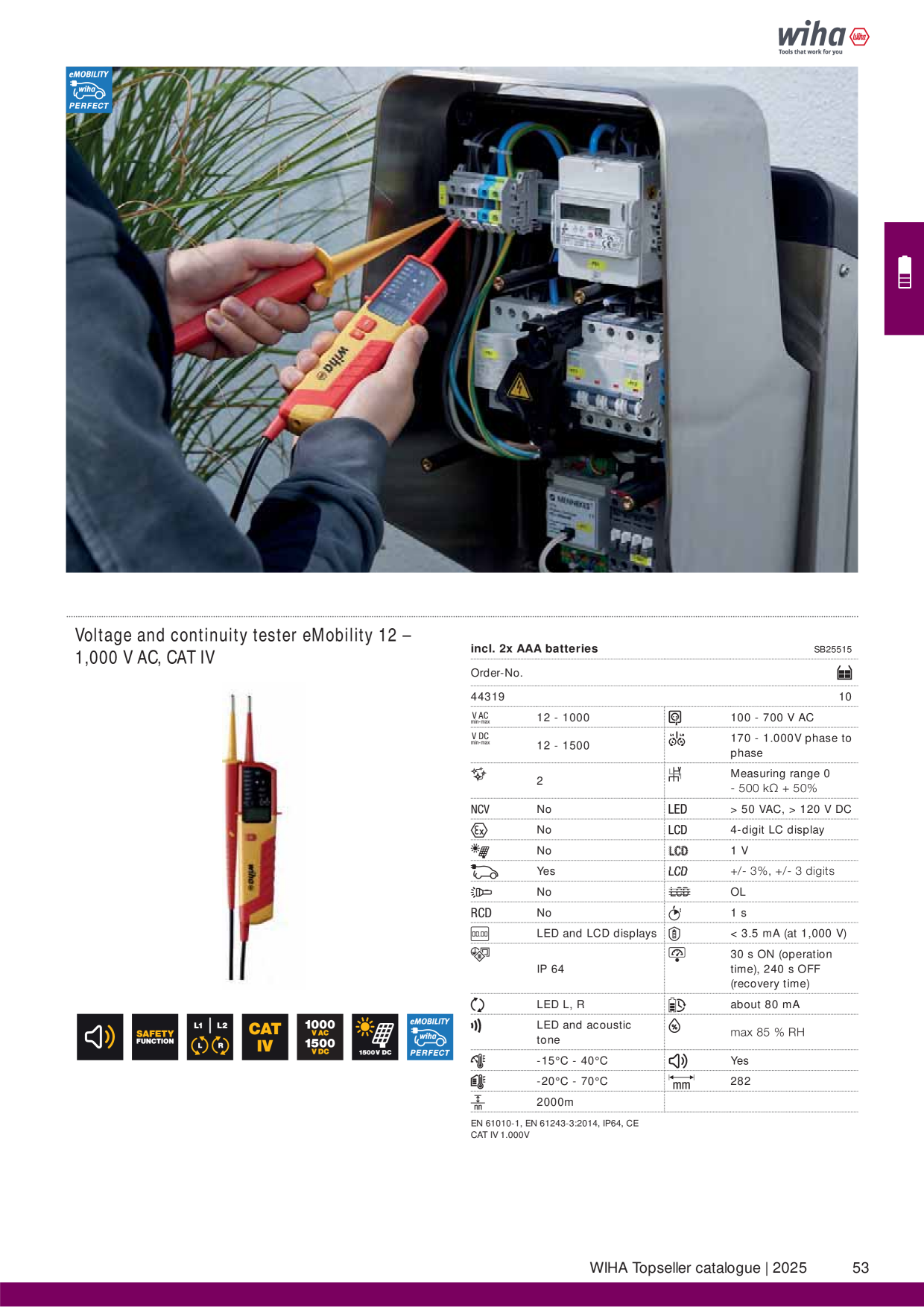Click the altitude icon beside 2000m
Viewport: 924px width, 1307px height.
(478, 1102)
